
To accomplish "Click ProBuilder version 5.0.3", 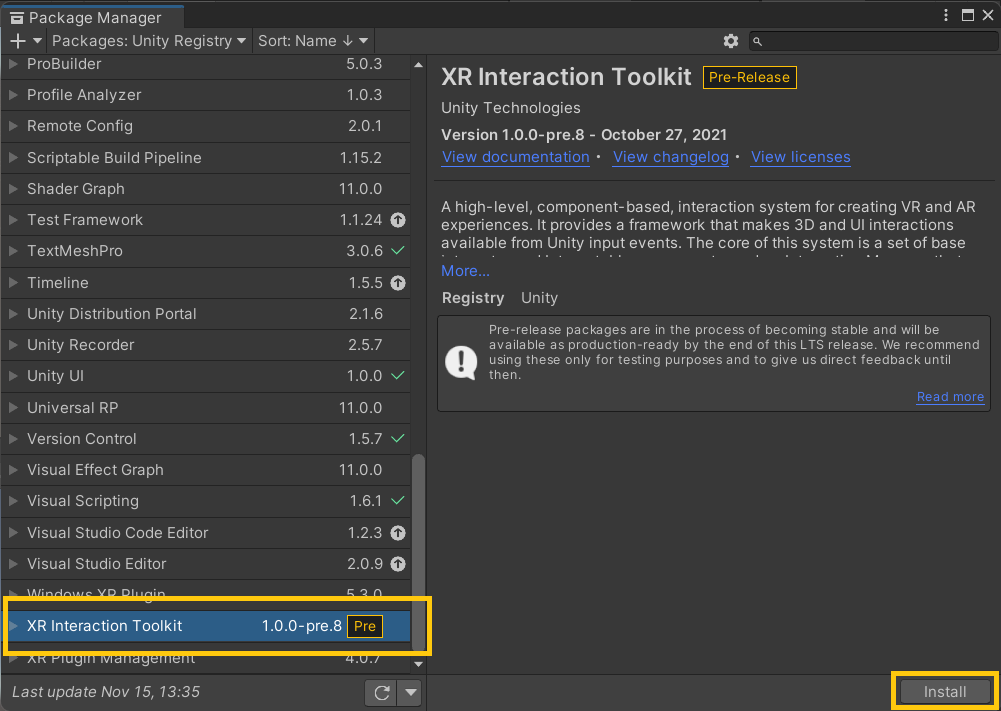I will coord(364,64).
